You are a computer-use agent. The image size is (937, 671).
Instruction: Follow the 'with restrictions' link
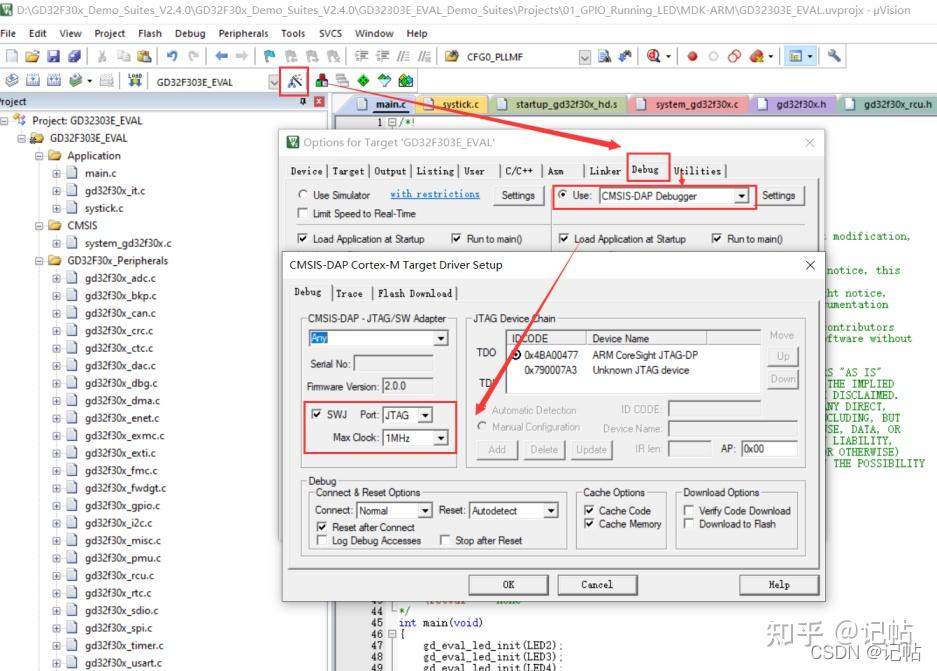(434, 194)
